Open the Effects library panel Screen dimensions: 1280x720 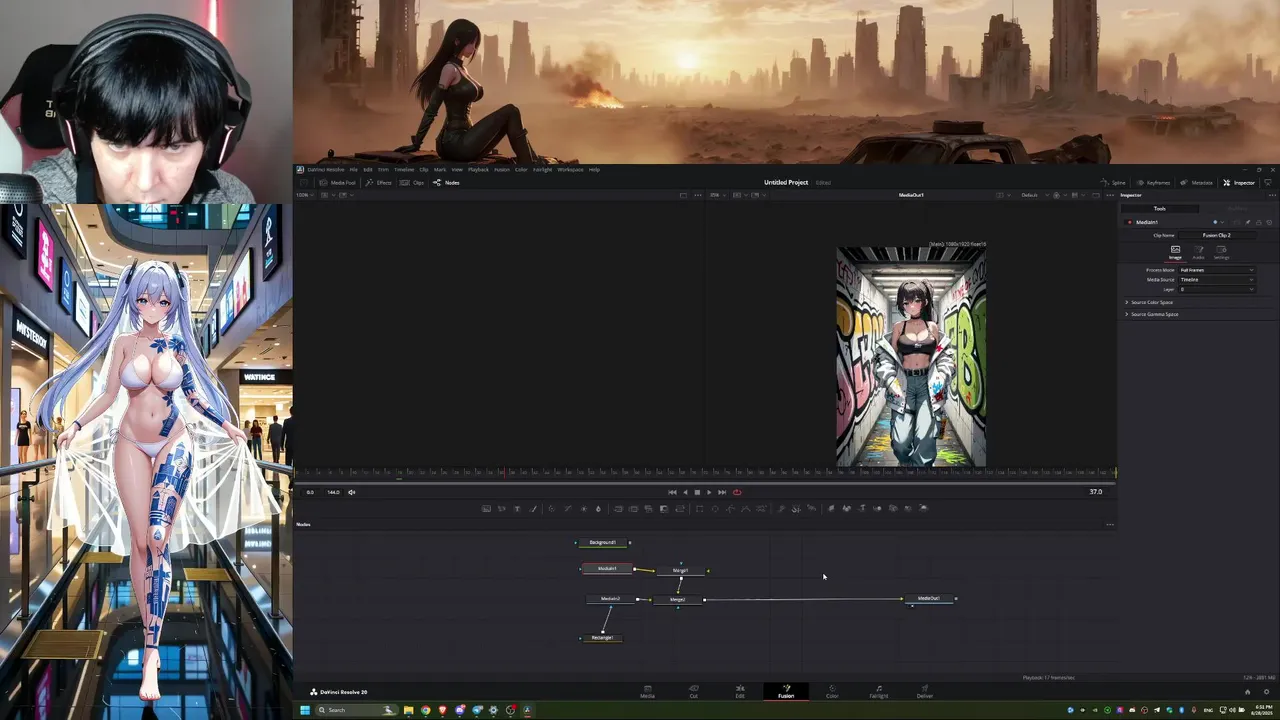(379, 183)
